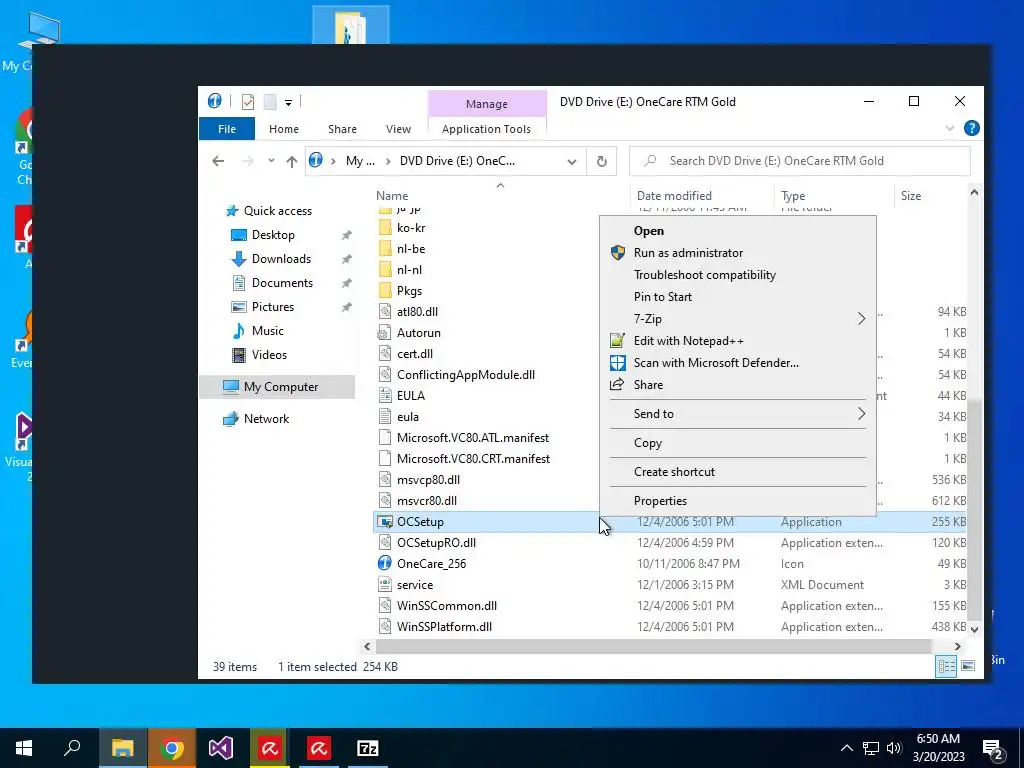Select Quick access in the navigation pane
This screenshot has height=768, width=1024.
pyautogui.click(x=278, y=211)
